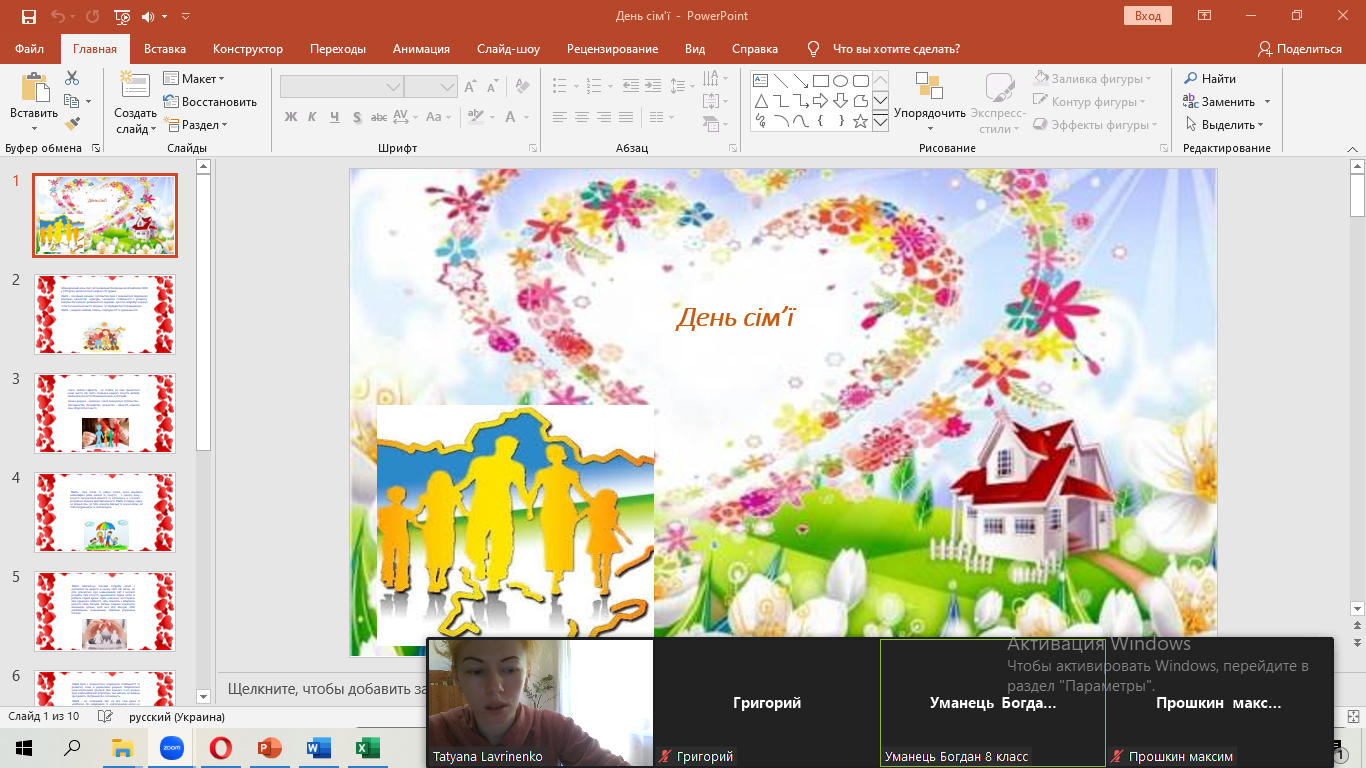Customize the Quick Access Toolbar

[x=186, y=17]
